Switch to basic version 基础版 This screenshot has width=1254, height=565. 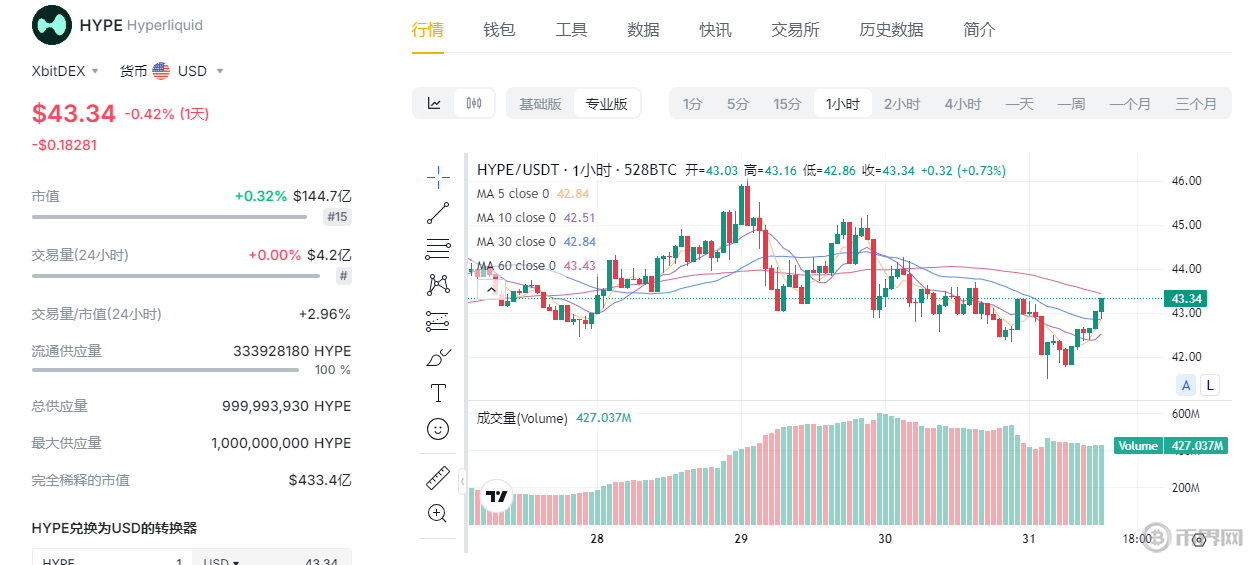tap(540, 104)
